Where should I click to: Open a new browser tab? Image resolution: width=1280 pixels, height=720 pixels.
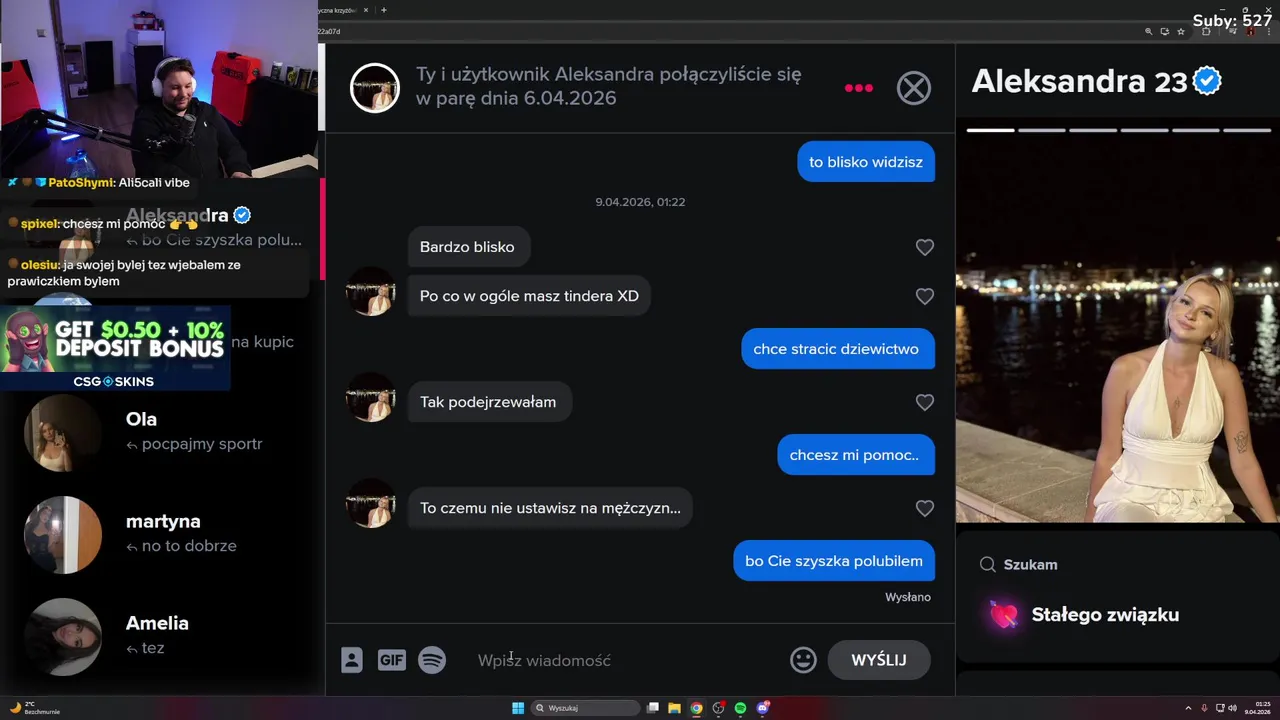point(384,10)
